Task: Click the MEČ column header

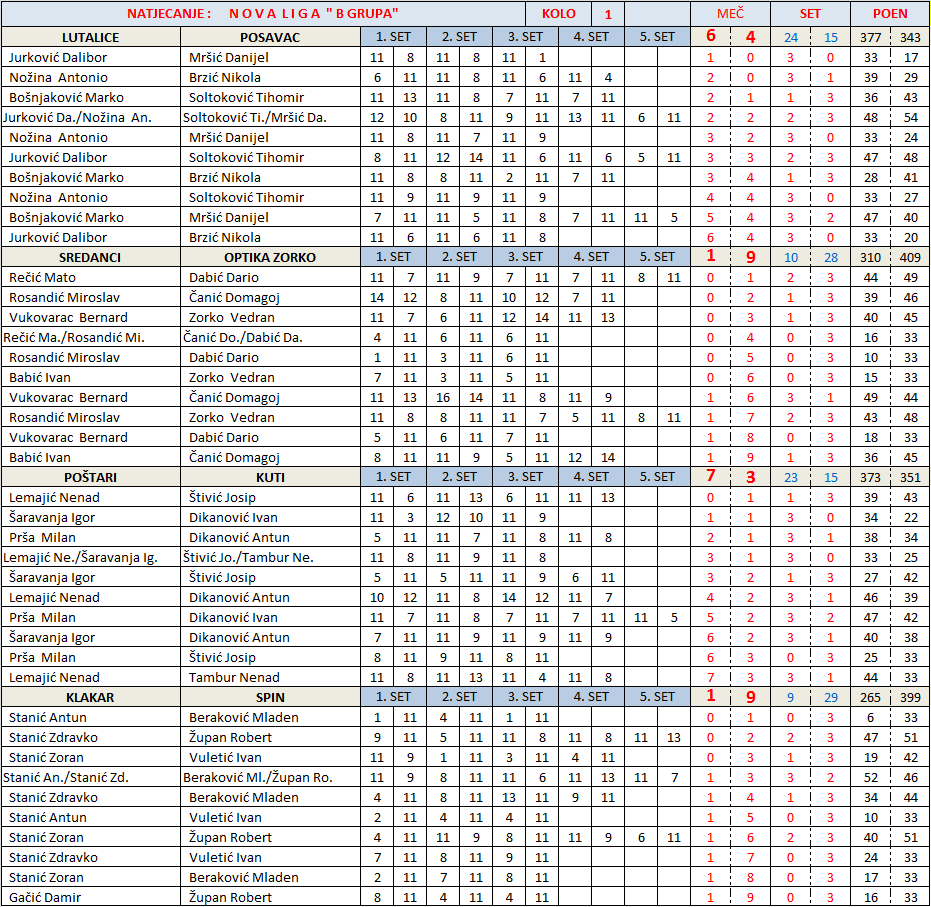Action: coord(730,14)
